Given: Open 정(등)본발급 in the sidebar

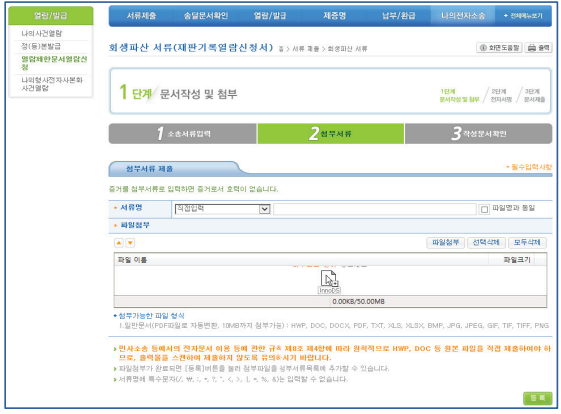Looking at the screenshot, I should tap(41, 46).
